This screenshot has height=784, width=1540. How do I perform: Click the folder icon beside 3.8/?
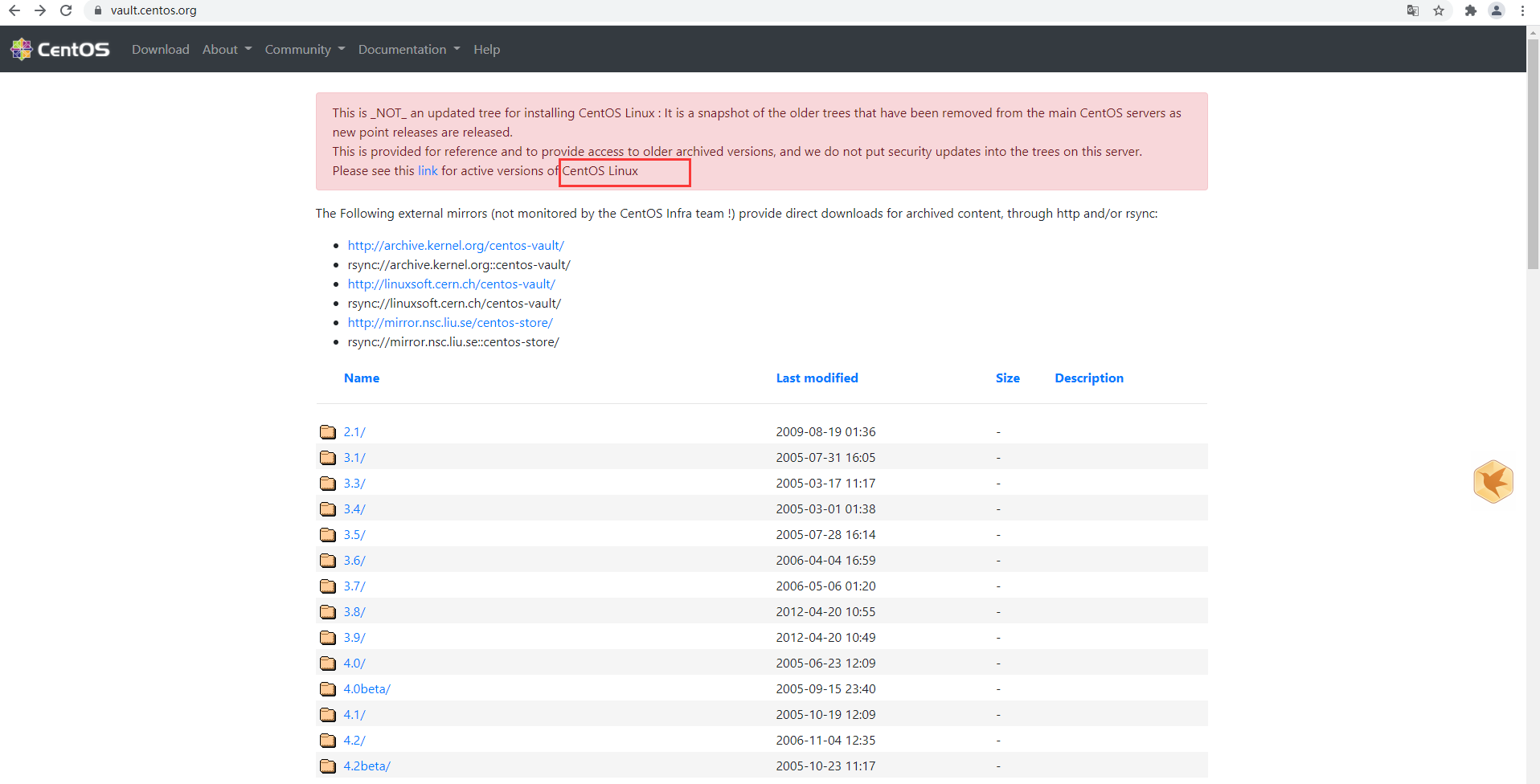tap(328, 612)
